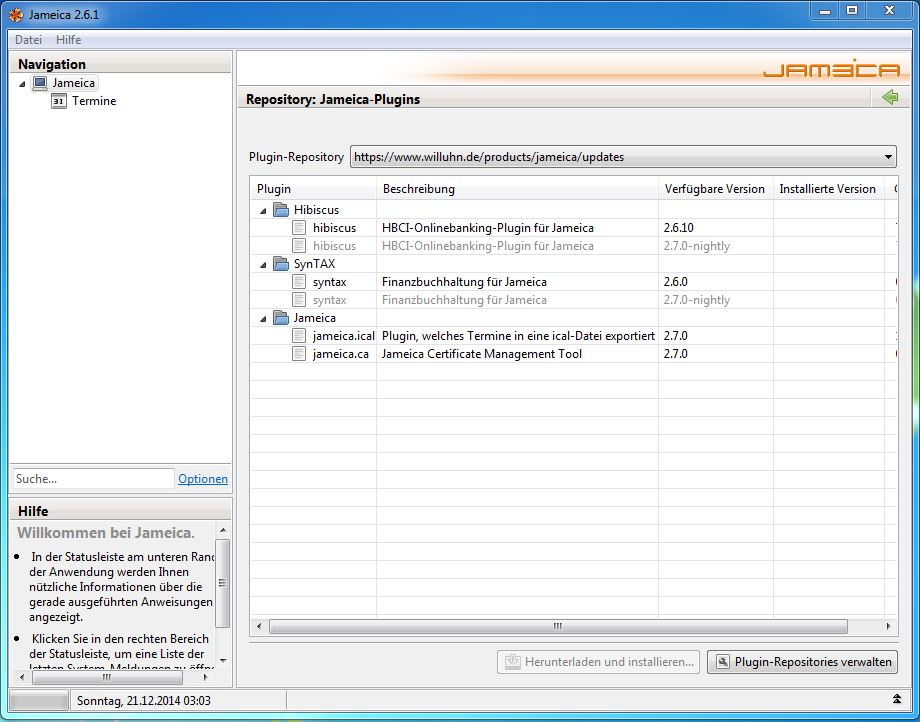Select the hibiscus row with version 2.6.10

pos(574,228)
